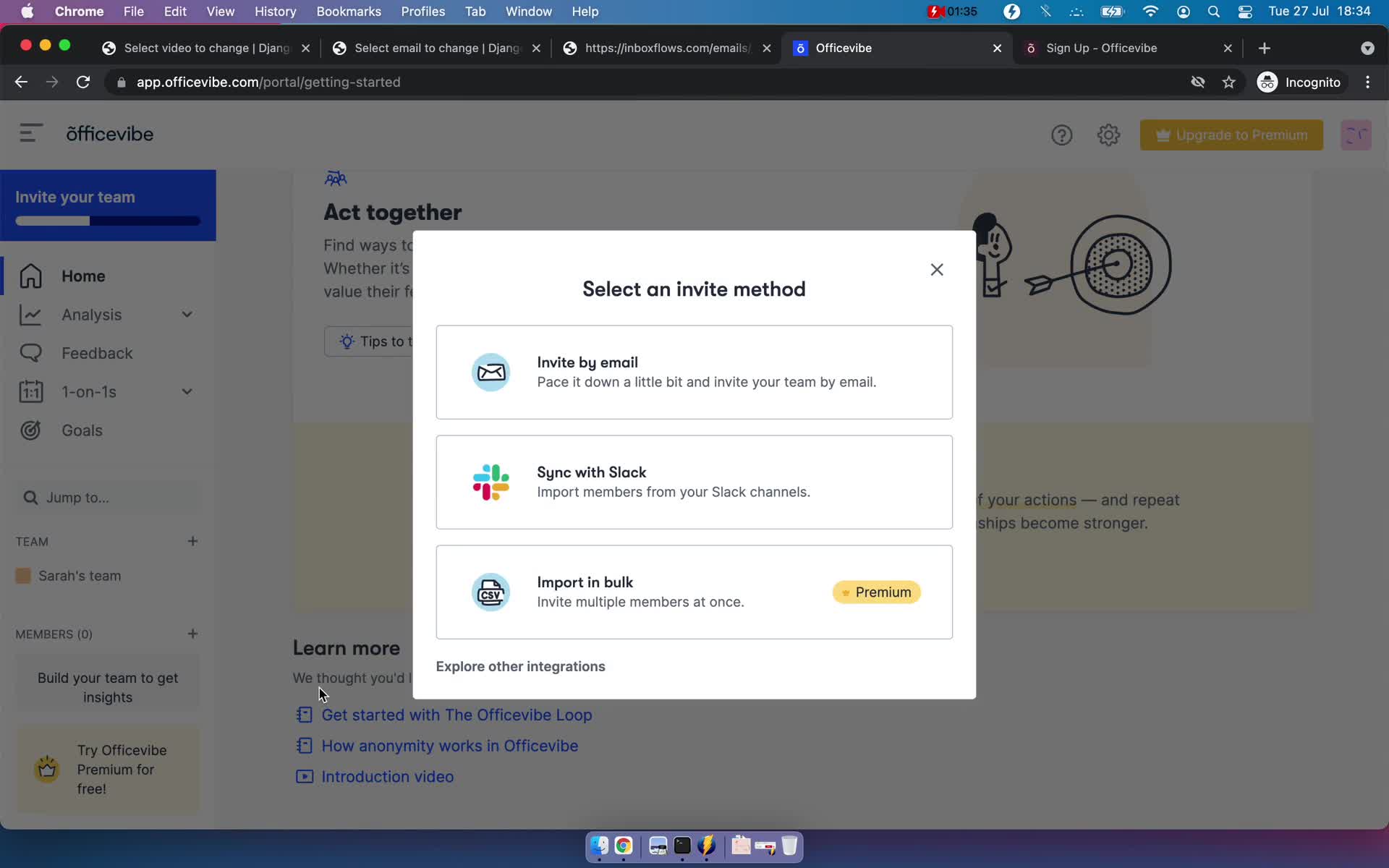
Task: Click Explore other integrations link
Action: pos(521,666)
